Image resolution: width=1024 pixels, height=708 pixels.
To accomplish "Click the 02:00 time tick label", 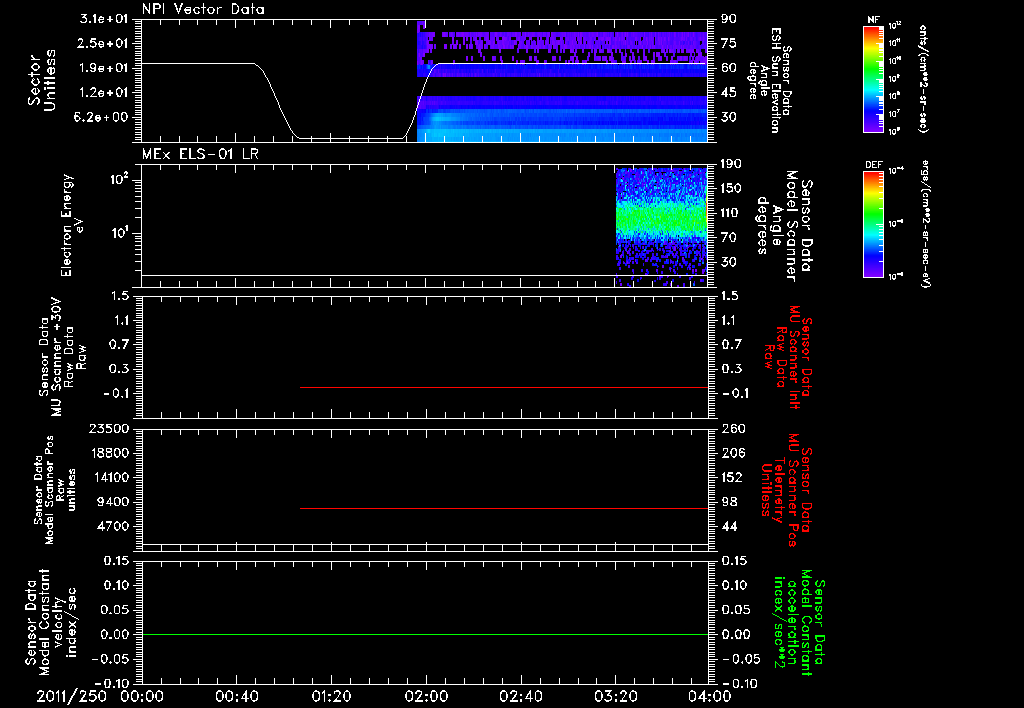I will point(426,696).
